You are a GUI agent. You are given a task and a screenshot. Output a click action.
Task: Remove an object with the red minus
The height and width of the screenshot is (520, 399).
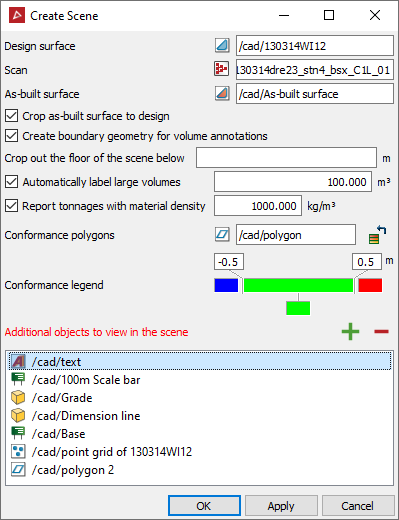(x=381, y=331)
